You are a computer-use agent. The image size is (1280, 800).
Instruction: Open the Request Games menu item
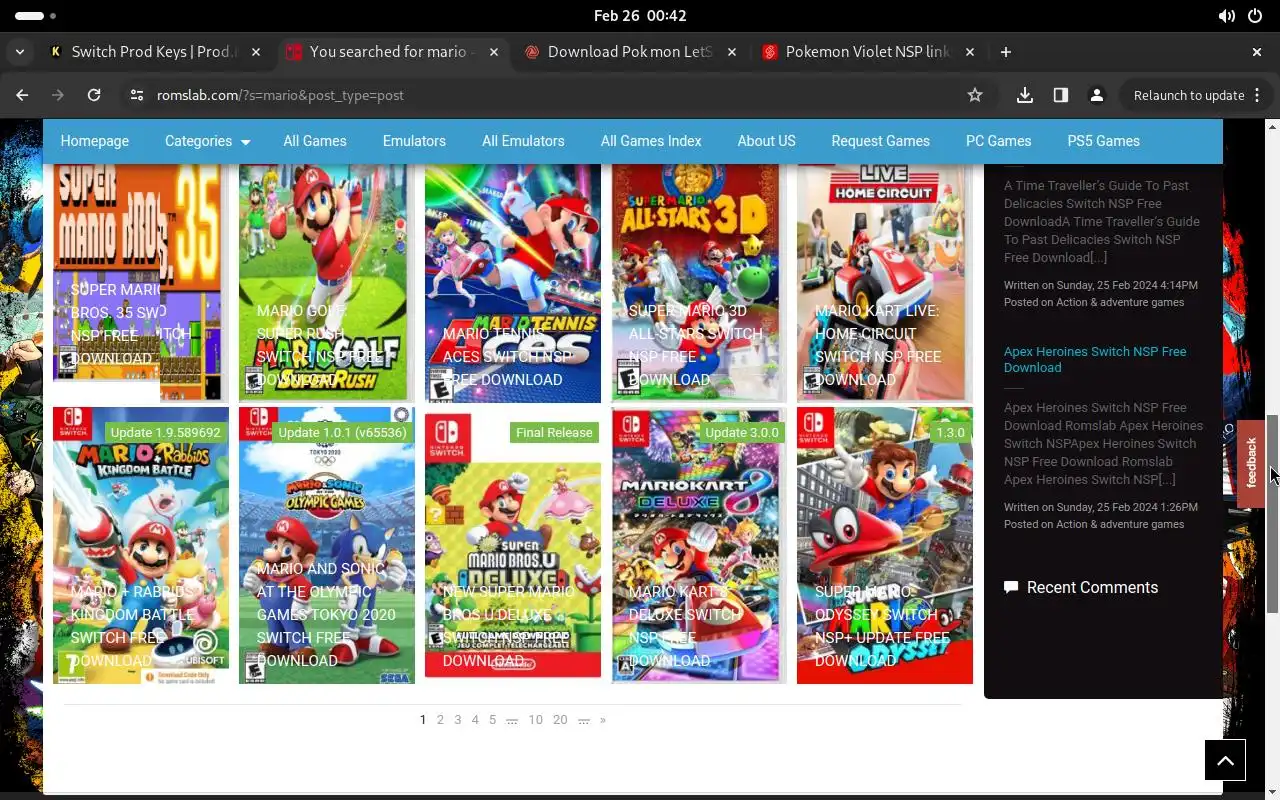pos(881,141)
